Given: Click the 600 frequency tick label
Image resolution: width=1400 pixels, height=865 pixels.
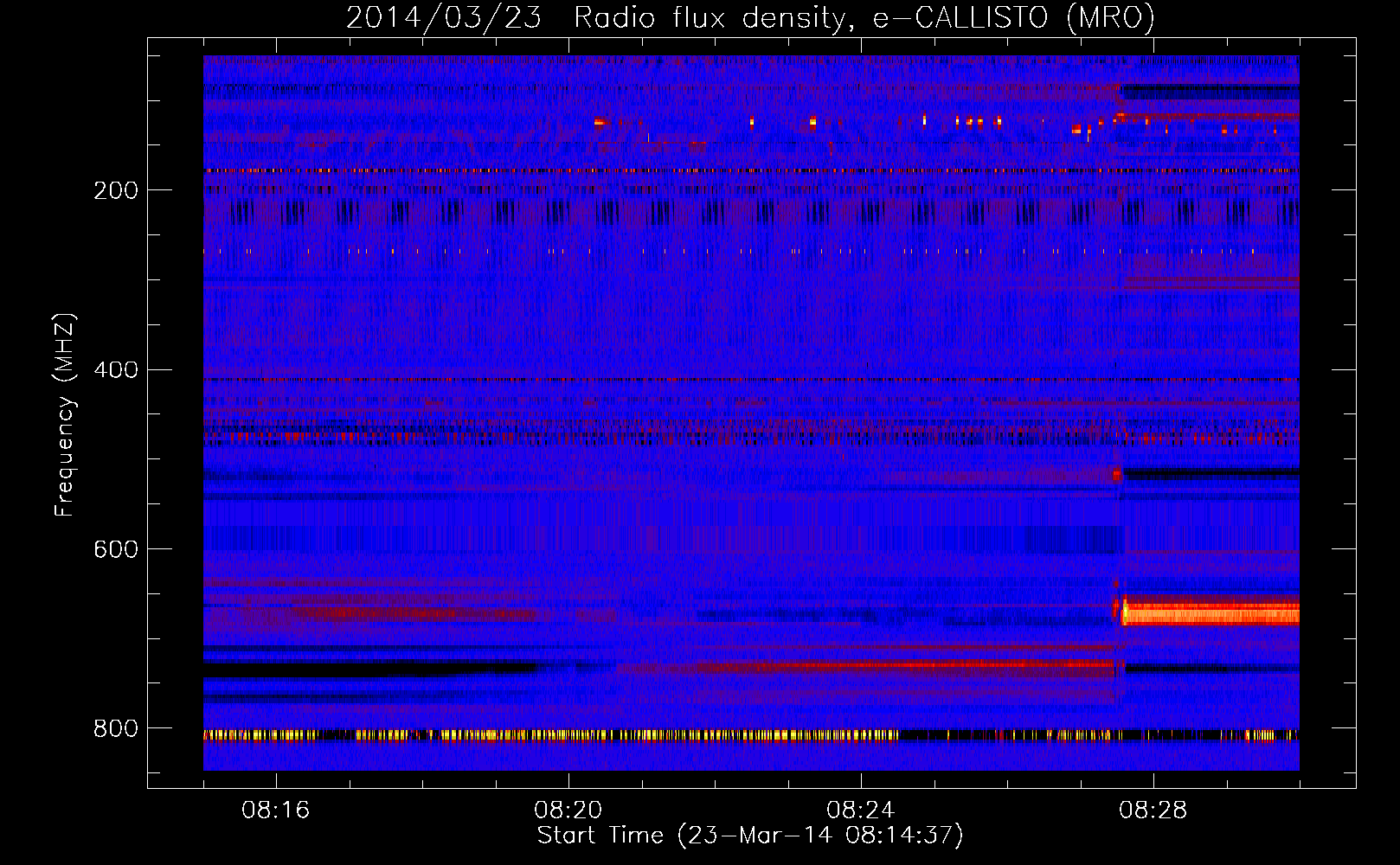Looking at the screenshot, I should click(116, 549).
